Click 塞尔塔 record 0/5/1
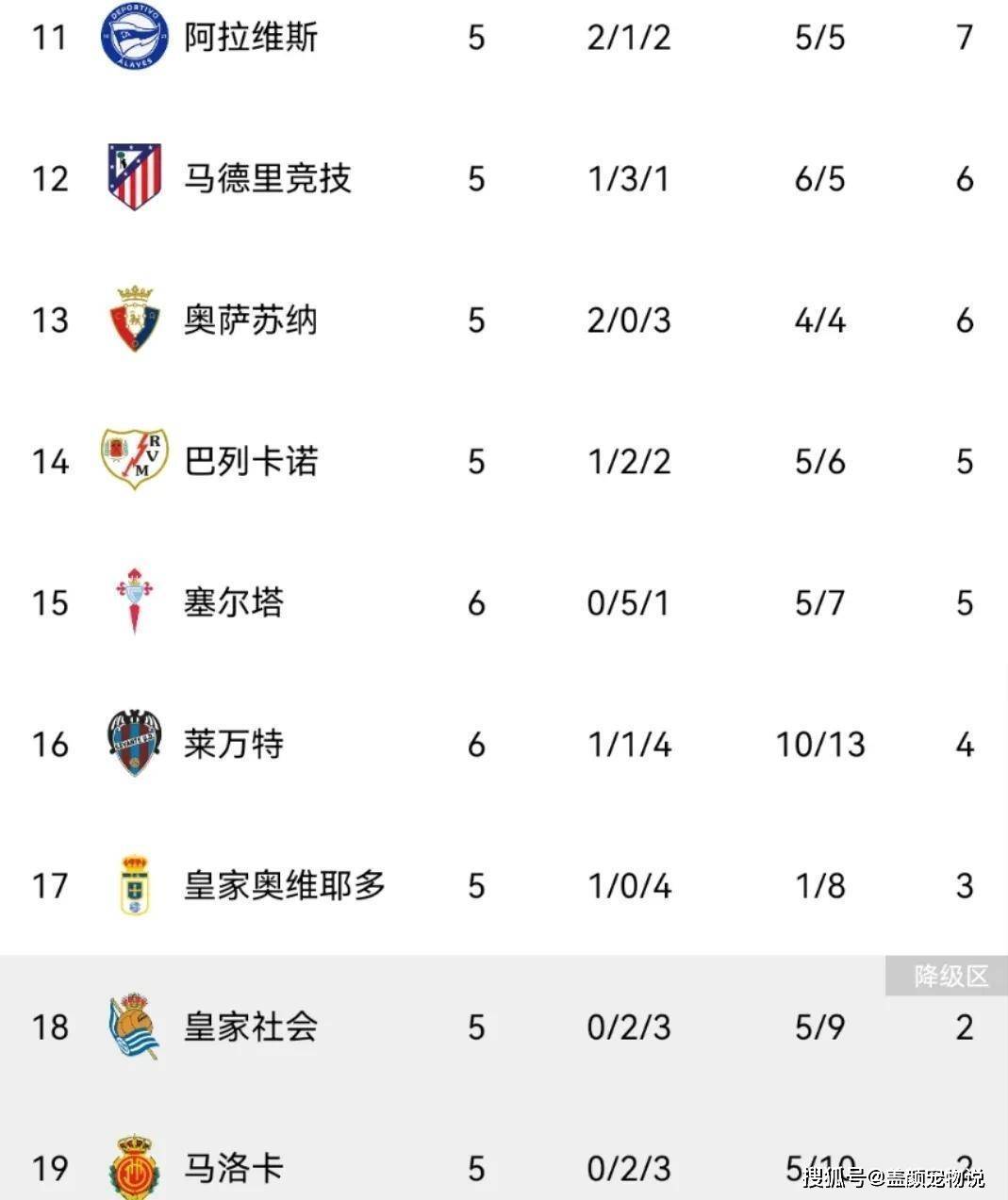 (628, 602)
